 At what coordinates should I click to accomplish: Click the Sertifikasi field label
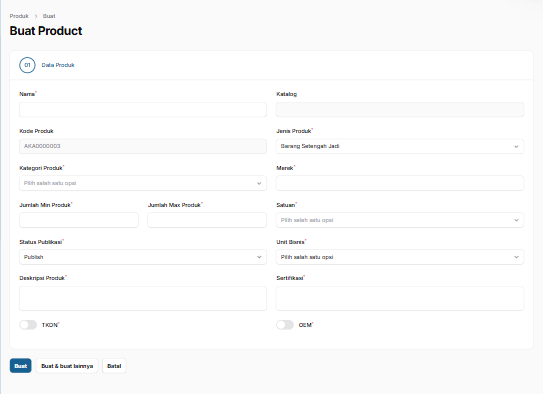coord(290,278)
